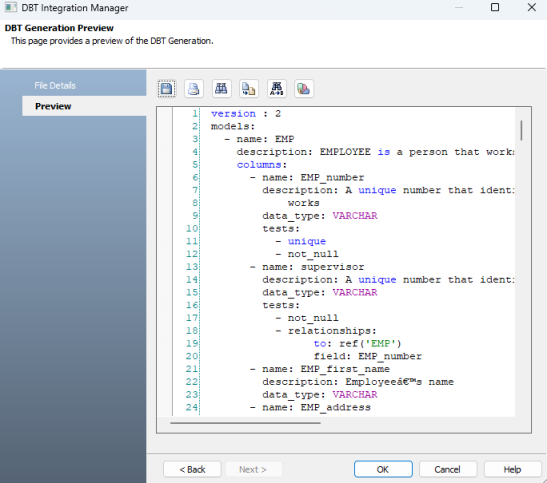
Task: Select the Preview page in the sidebar
Action: pyautogui.click(x=84, y=106)
